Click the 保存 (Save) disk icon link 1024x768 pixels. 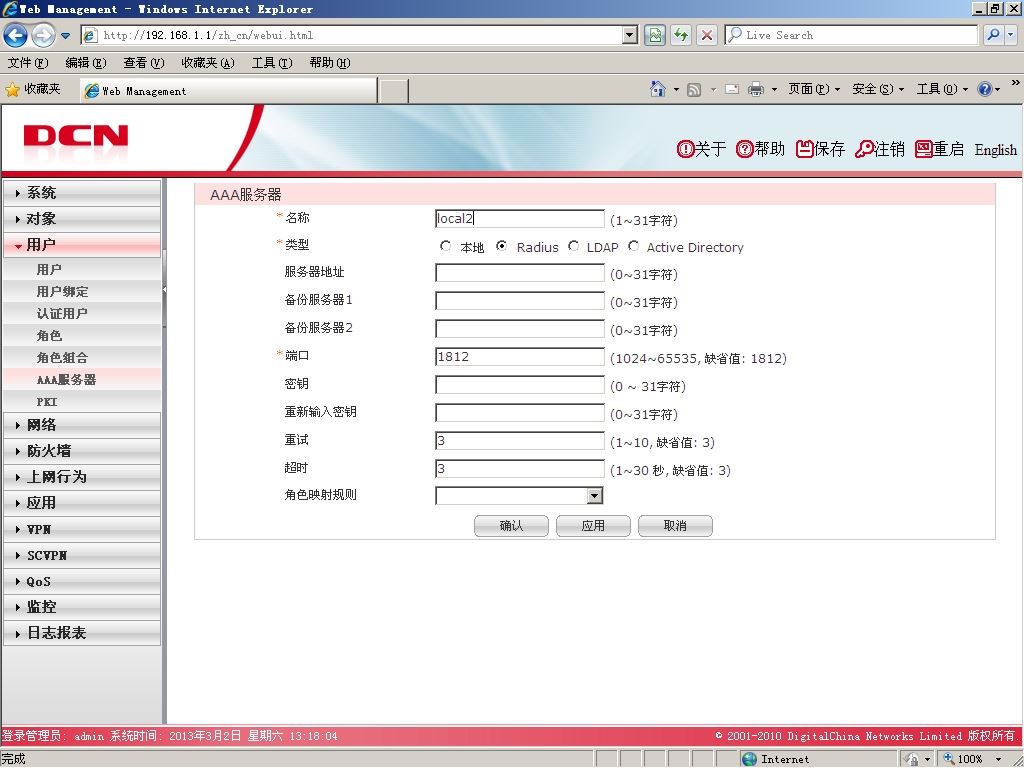point(820,149)
